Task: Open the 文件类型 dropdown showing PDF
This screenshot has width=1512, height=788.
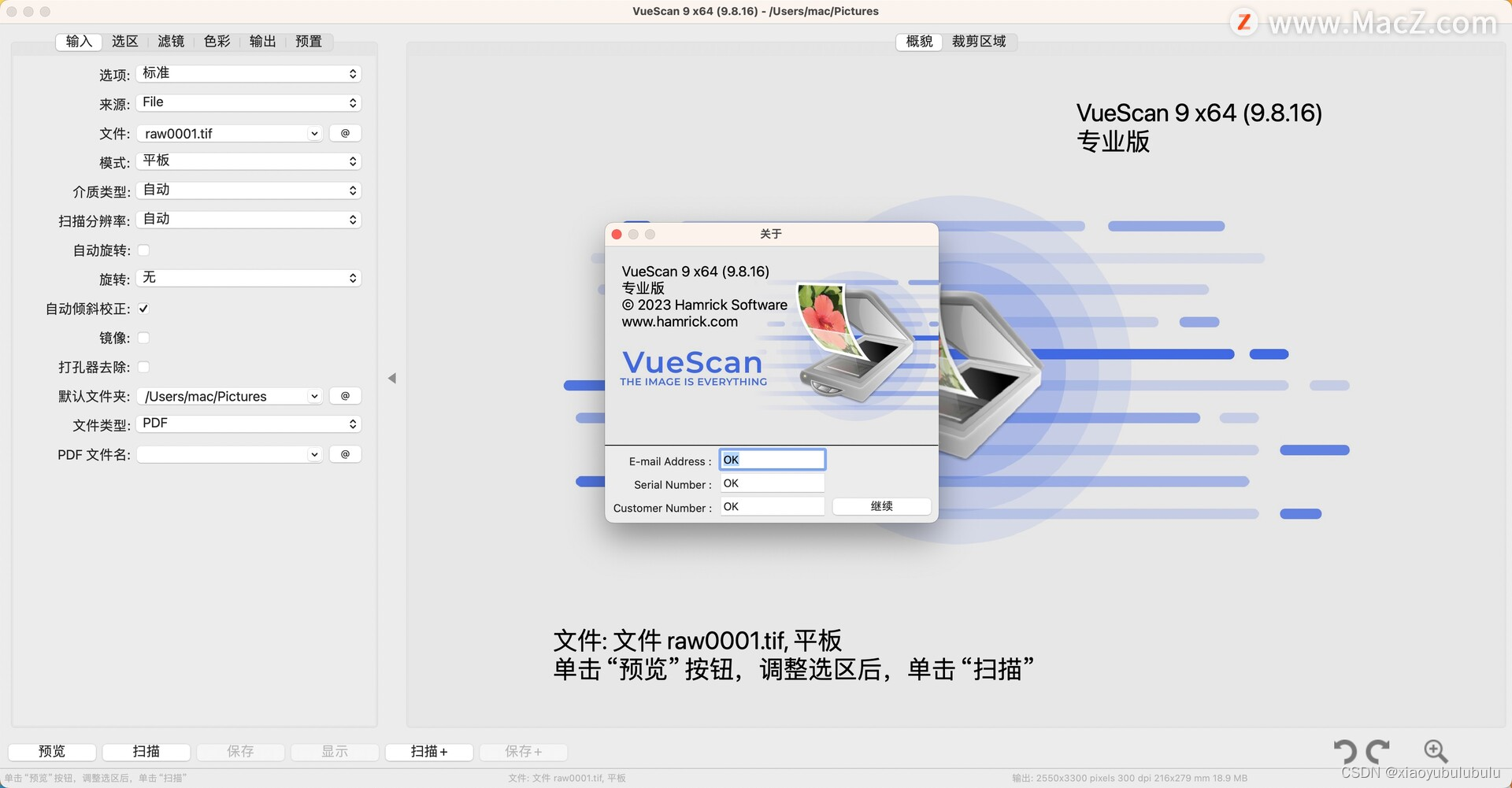Action: (248, 424)
